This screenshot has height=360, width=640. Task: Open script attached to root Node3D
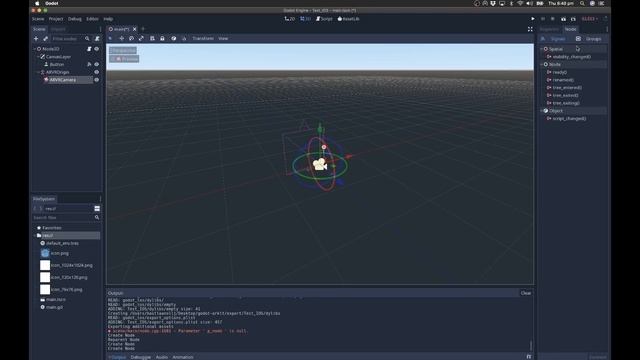click(x=89, y=49)
